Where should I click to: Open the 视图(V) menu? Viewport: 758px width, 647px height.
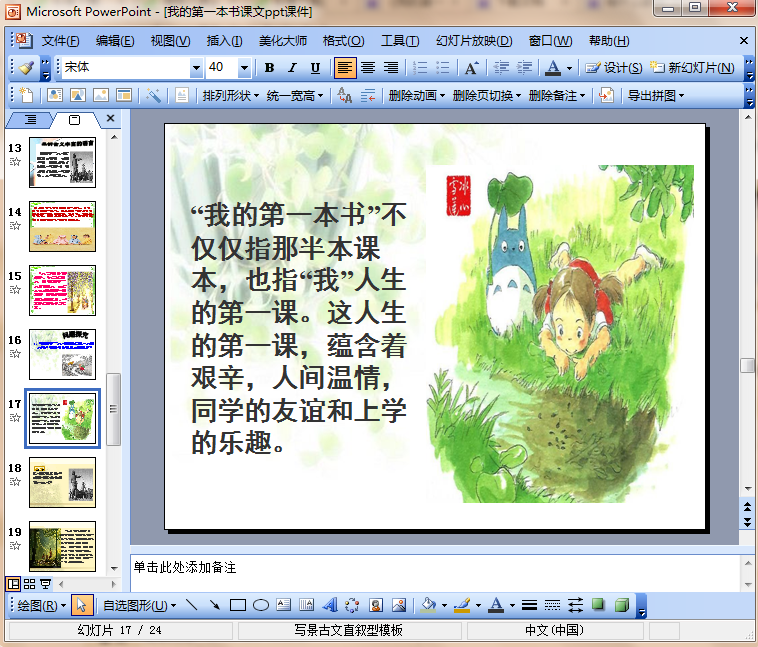(170, 41)
